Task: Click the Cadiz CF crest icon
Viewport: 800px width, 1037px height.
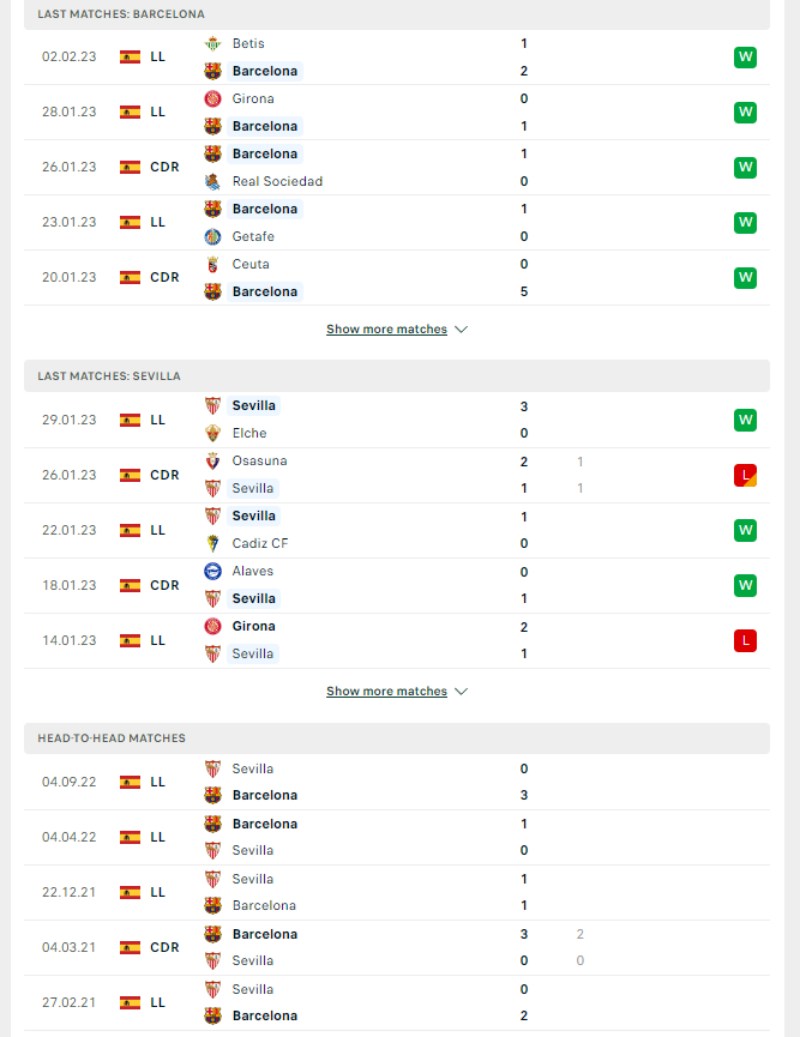Action: tap(212, 544)
